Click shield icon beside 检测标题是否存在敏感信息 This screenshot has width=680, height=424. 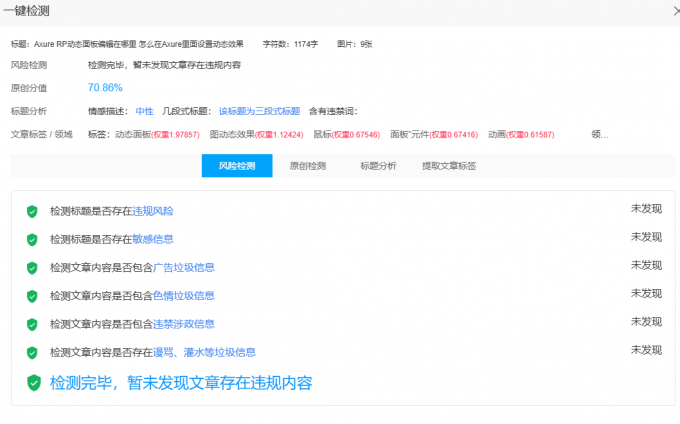tap(32, 240)
